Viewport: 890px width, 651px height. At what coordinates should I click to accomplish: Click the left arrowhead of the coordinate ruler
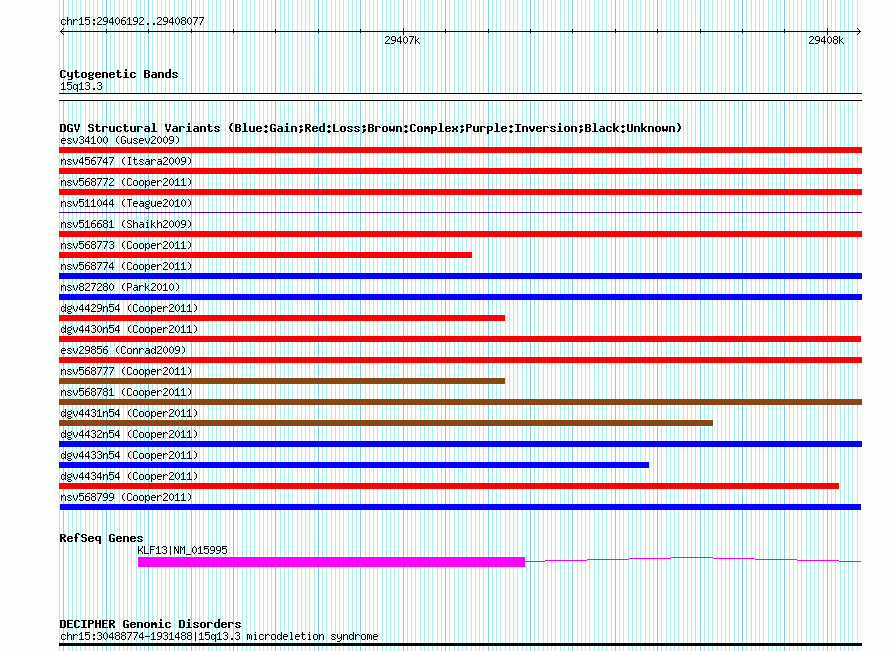tap(62, 32)
